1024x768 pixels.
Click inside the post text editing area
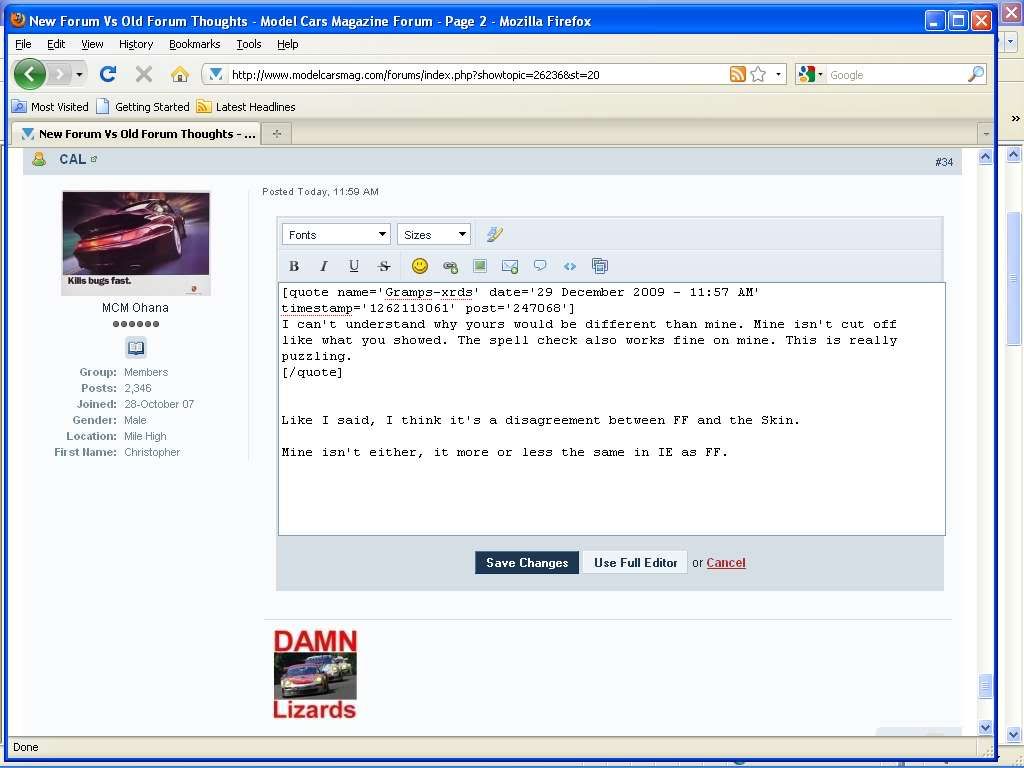tap(611, 490)
